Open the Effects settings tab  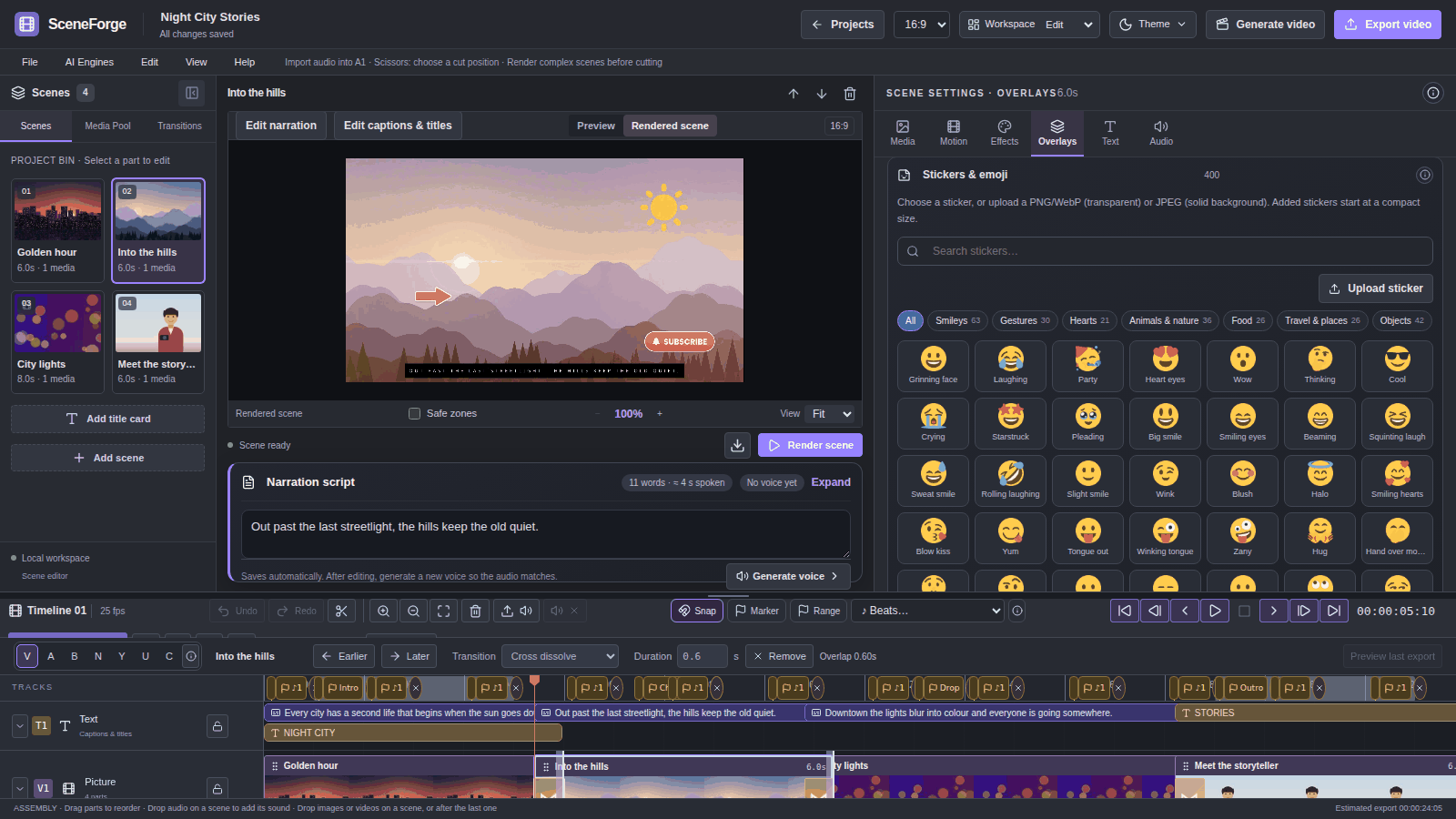[x=1005, y=133]
